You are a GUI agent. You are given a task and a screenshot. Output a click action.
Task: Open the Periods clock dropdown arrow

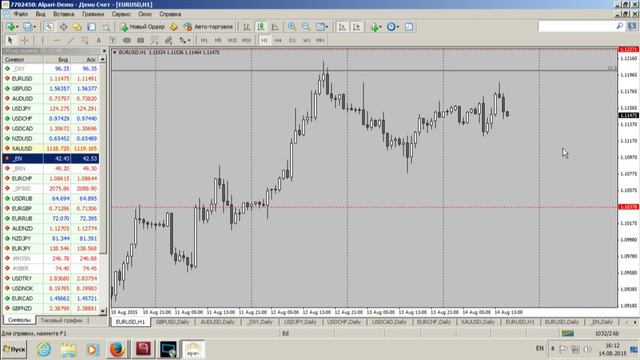398,27
